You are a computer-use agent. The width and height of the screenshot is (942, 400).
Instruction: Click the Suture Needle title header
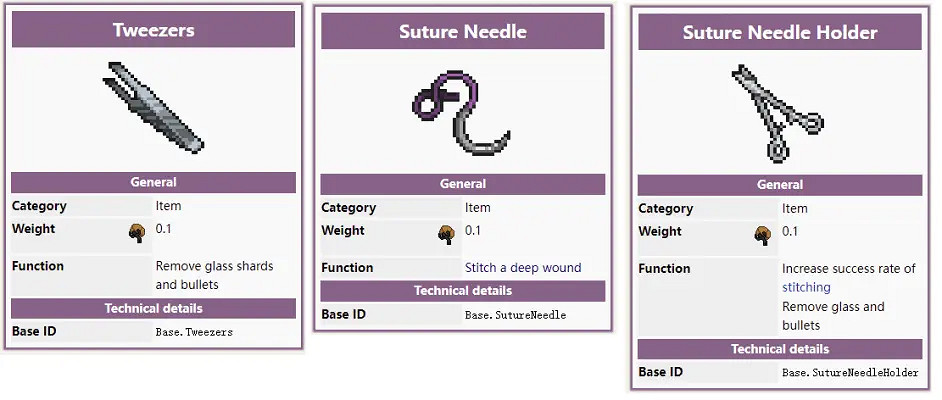click(462, 31)
